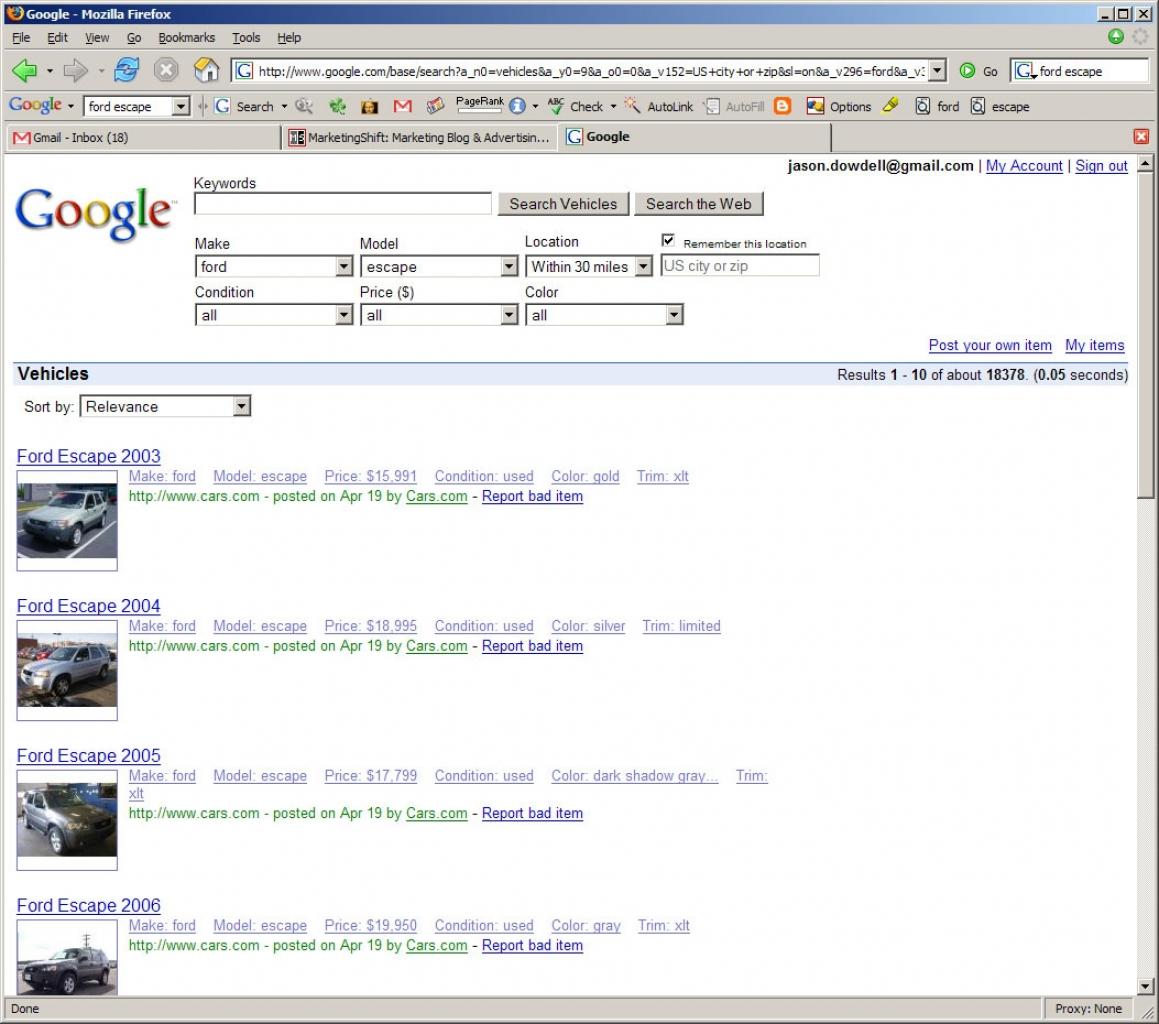Viewport: 1159px width, 1024px height.
Task: Expand Google Toolbar search box dropdown
Action: [x=180, y=106]
